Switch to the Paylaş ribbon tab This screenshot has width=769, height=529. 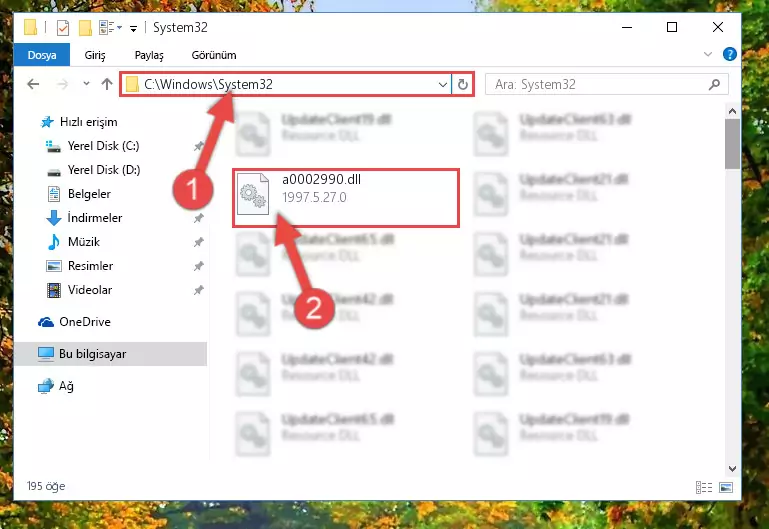pyautogui.click(x=149, y=55)
